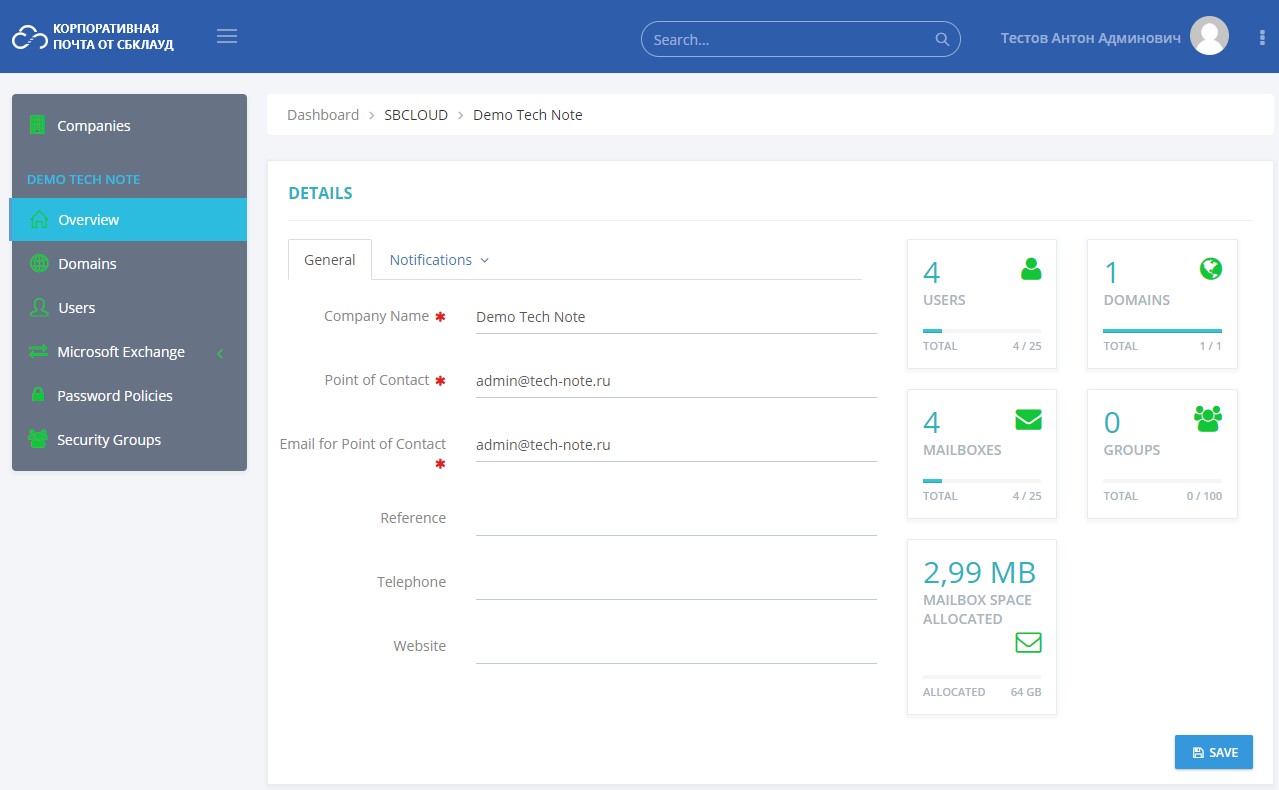The height and width of the screenshot is (790, 1279).
Task: Click the MAILBOXES card label
Action: (x=962, y=450)
